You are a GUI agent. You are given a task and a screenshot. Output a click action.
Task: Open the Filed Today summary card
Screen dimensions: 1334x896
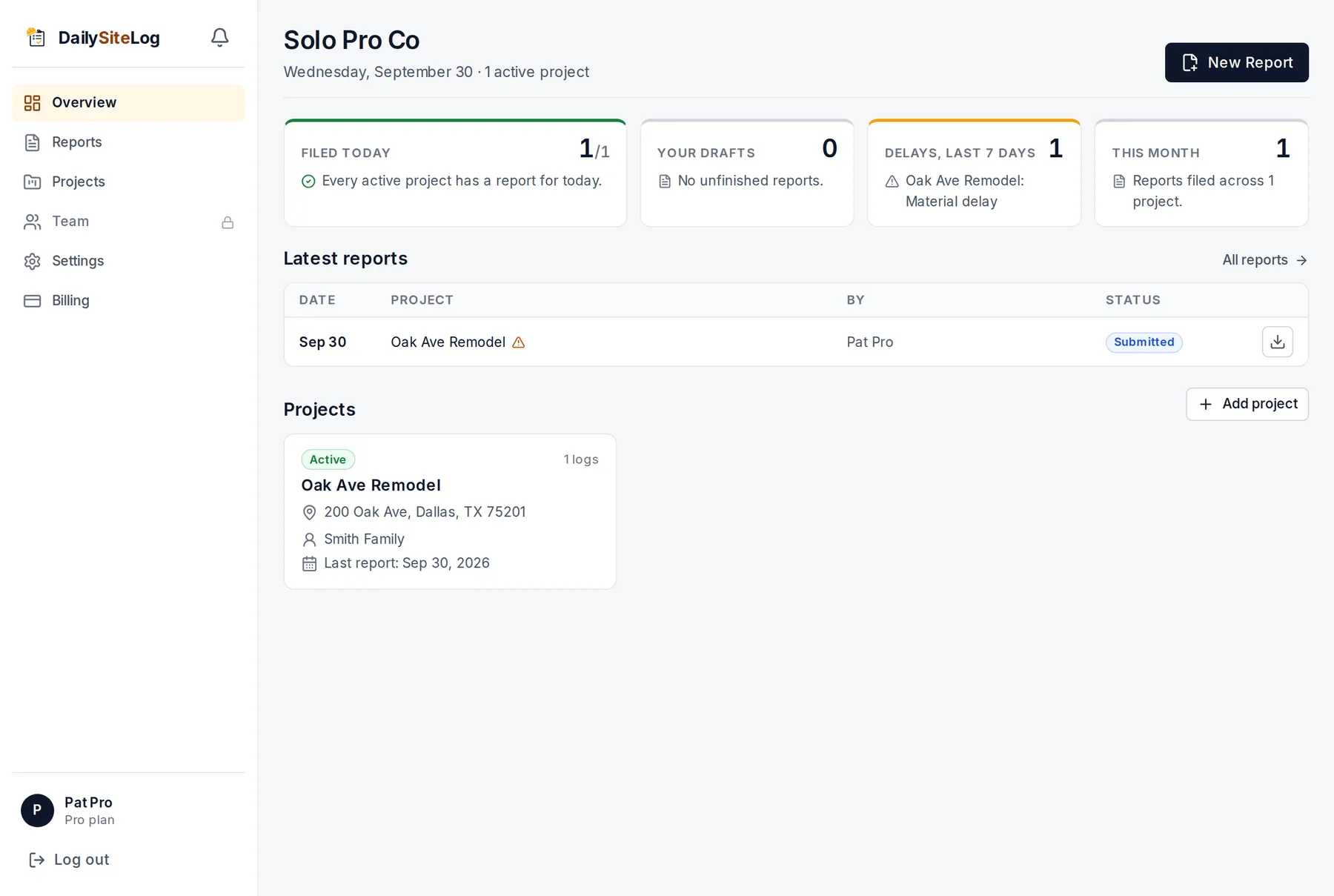click(x=455, y=173)
